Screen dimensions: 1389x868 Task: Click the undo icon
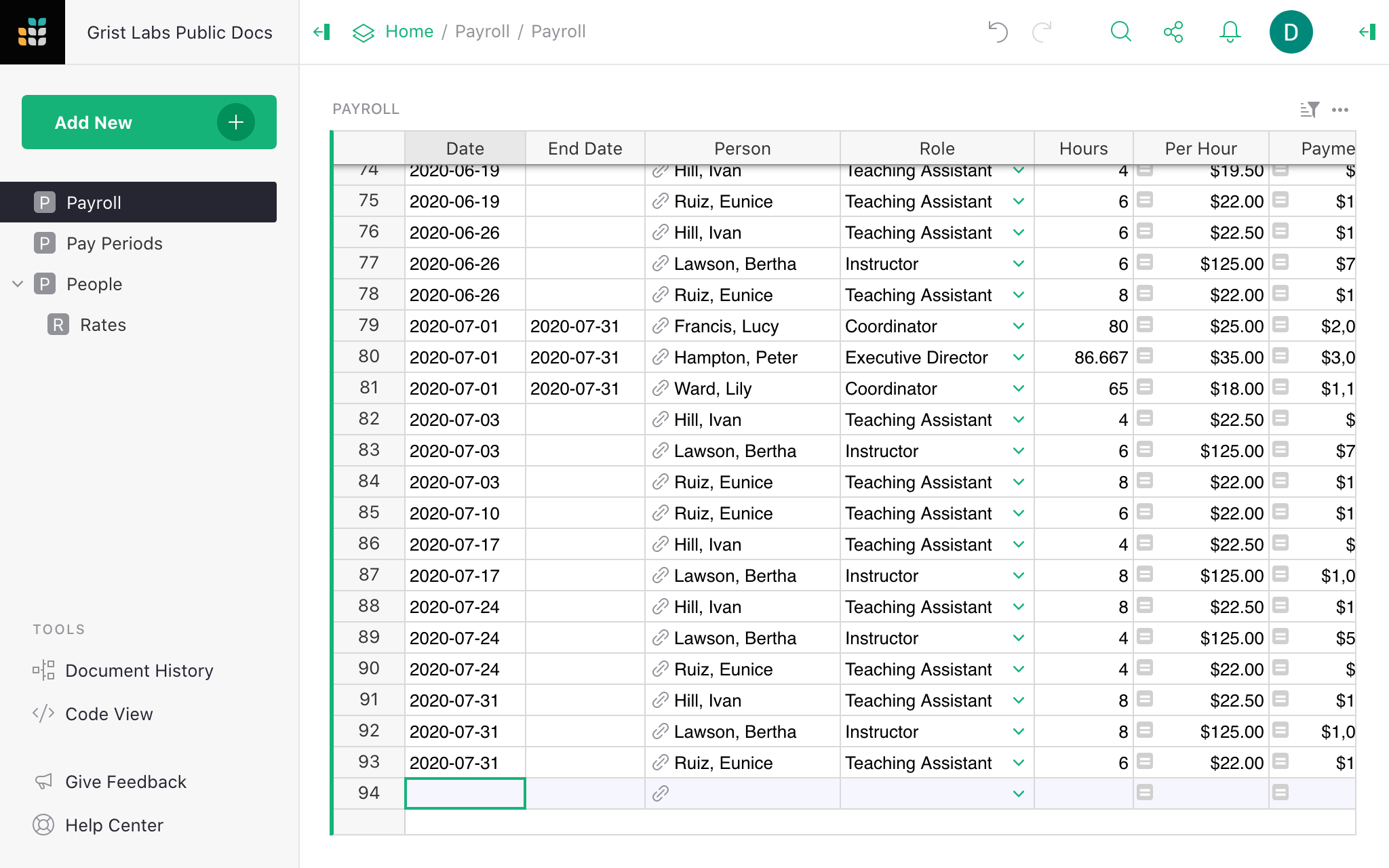(997, 31)
